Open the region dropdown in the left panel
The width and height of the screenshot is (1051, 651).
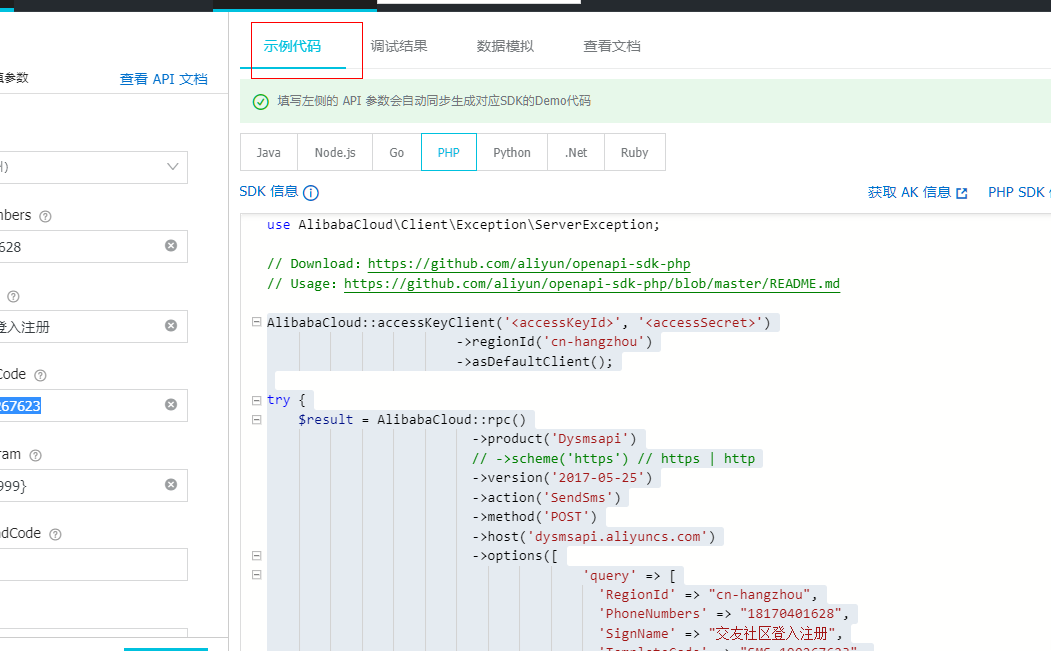tap(172, 167)
